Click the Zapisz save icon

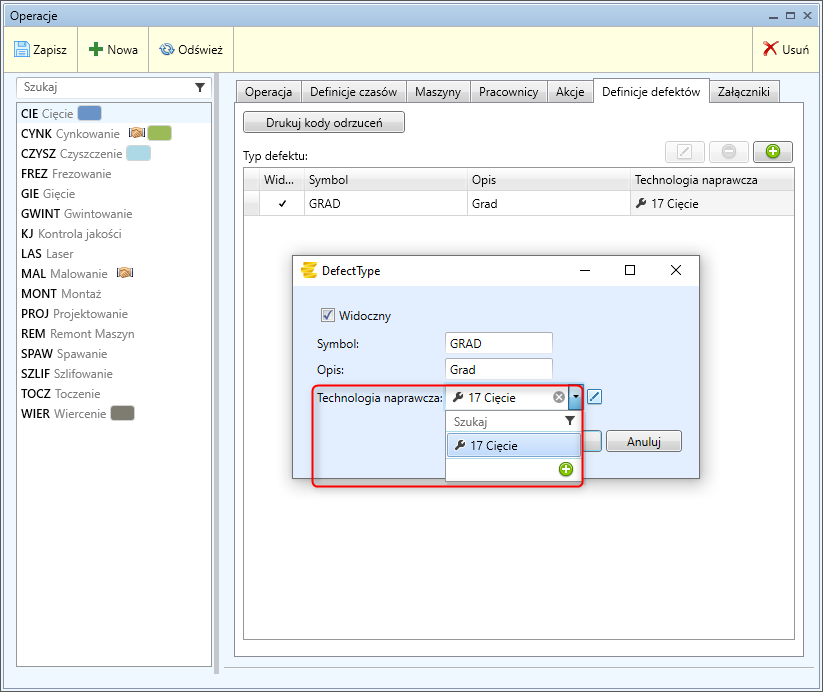(x=22, y=49)
